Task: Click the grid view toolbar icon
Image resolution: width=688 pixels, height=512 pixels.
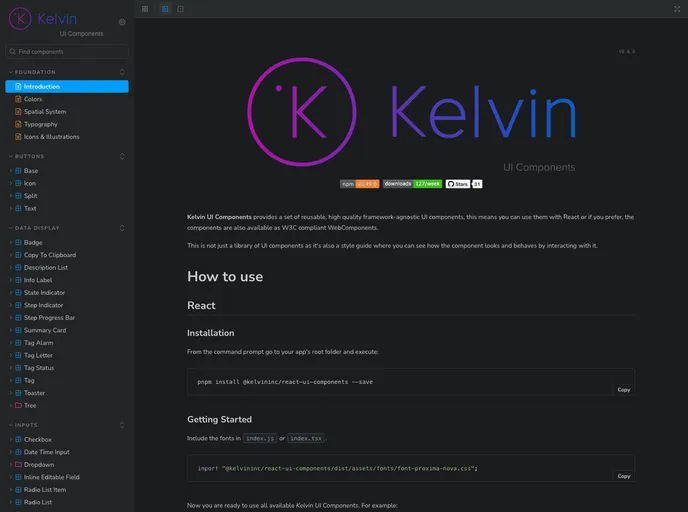Action: [x=145, y=9]
